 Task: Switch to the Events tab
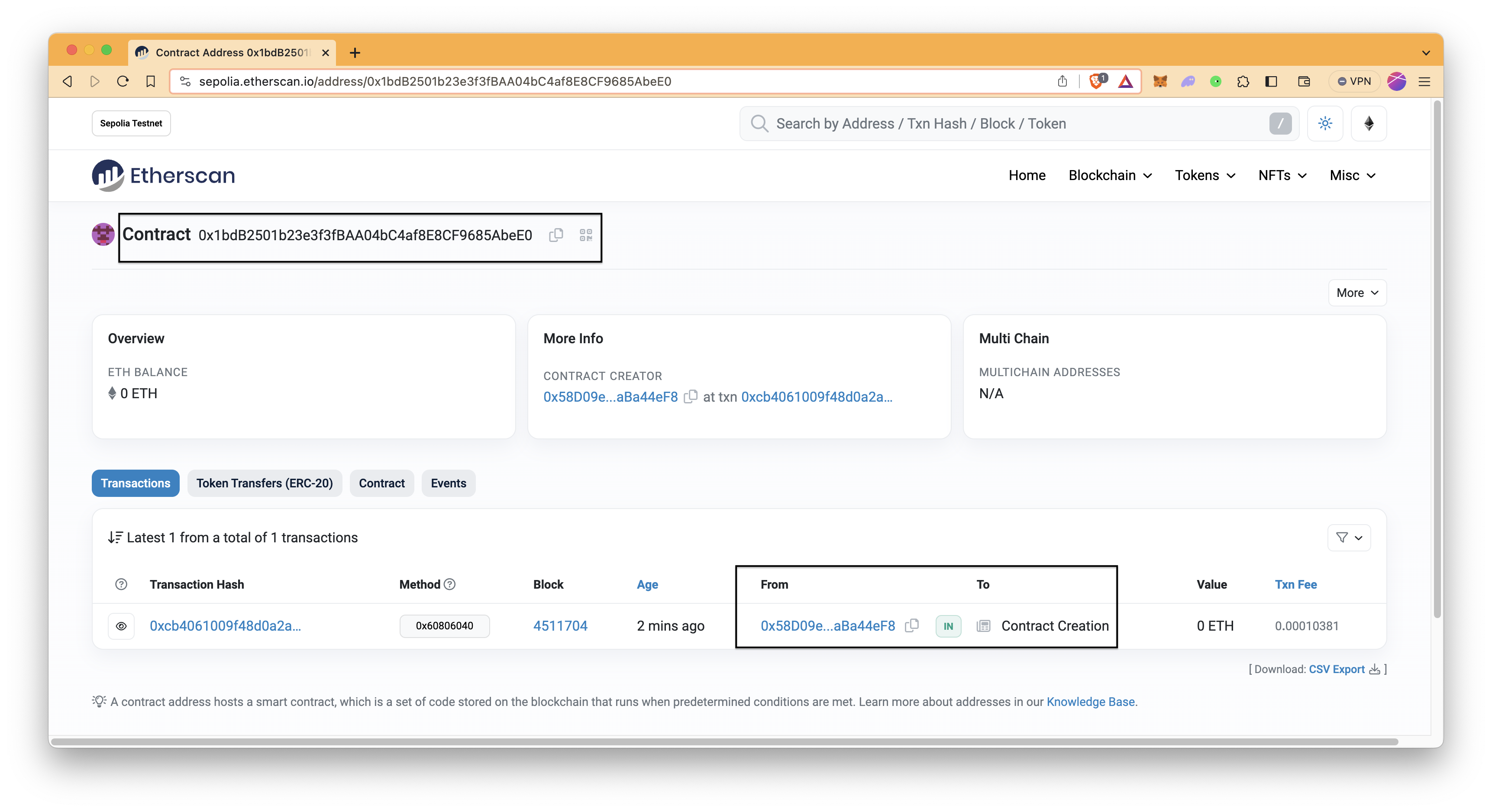(x=448, y=483)
